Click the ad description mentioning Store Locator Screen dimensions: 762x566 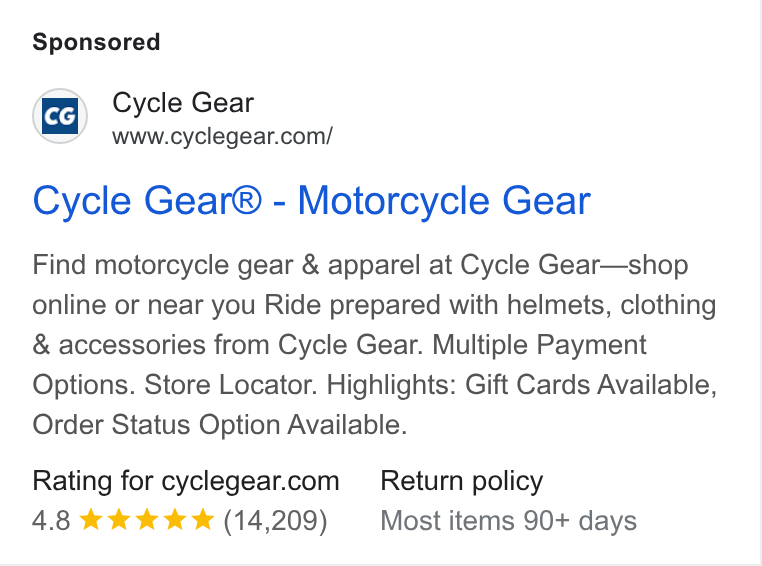pyautogui.click(x=375, y=345)
